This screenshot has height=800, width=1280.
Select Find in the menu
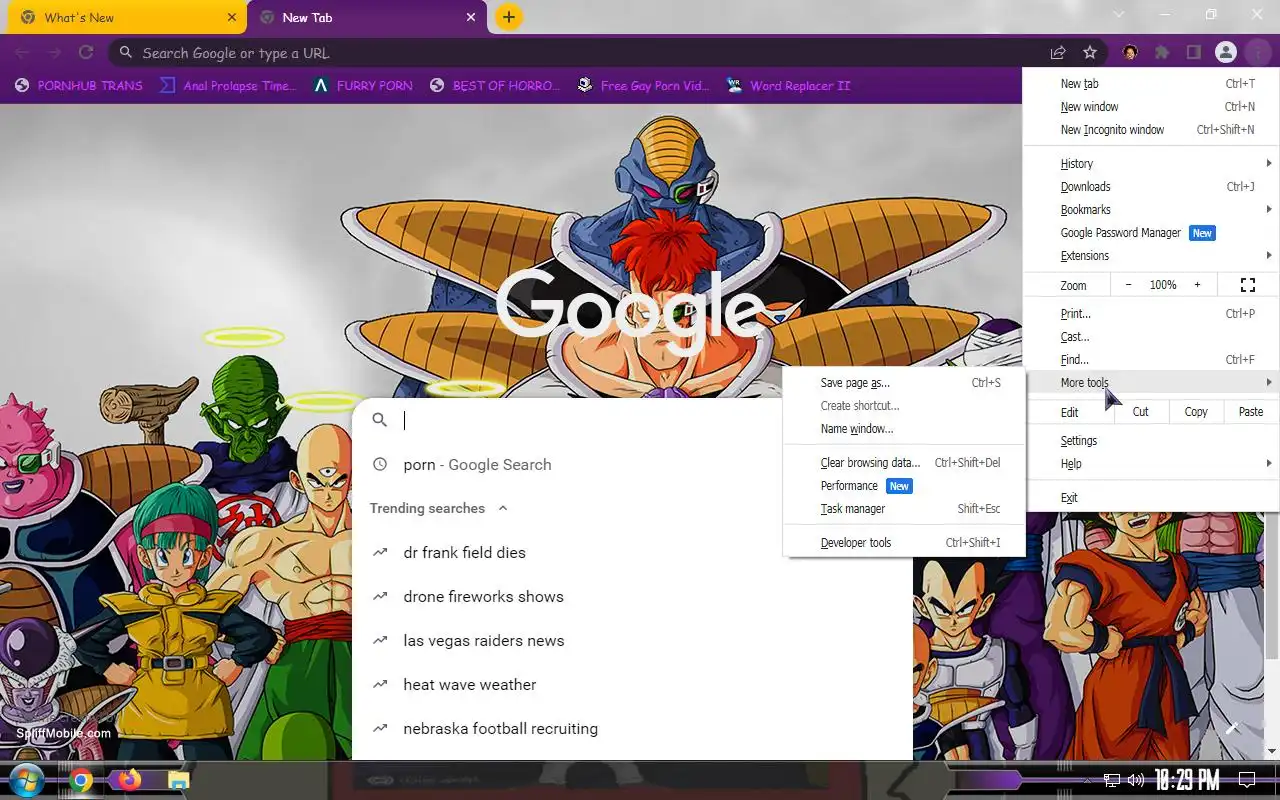(x=1151, y=360)
